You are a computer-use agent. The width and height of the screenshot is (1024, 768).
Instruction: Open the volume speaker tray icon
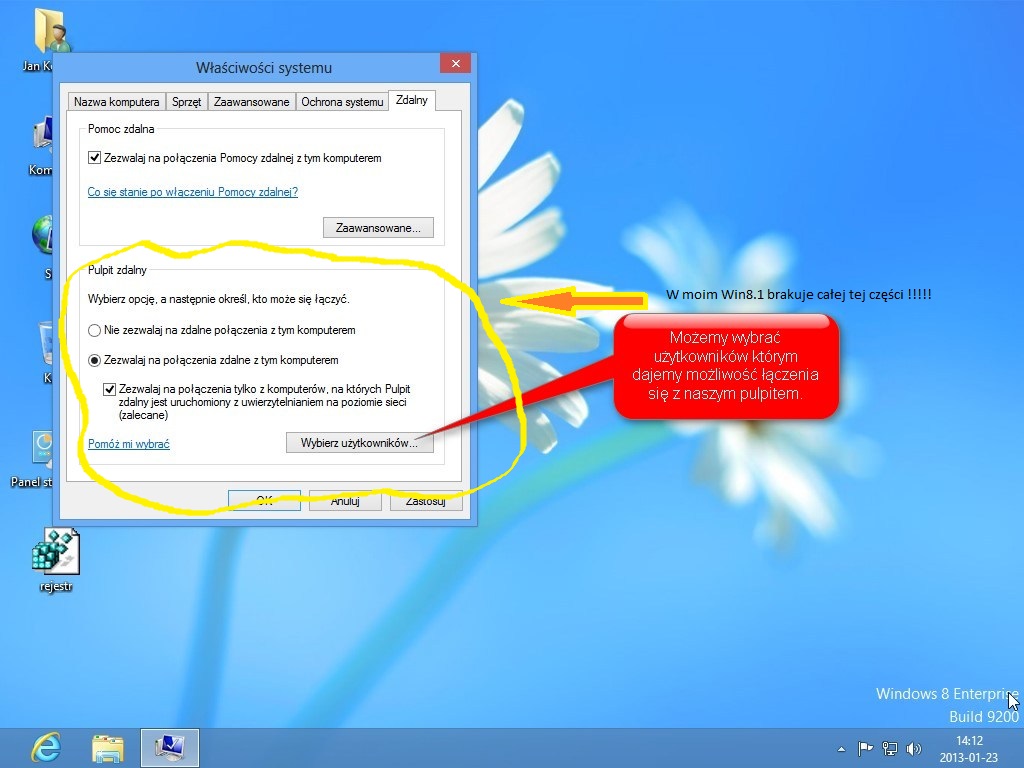pos(914,749)
